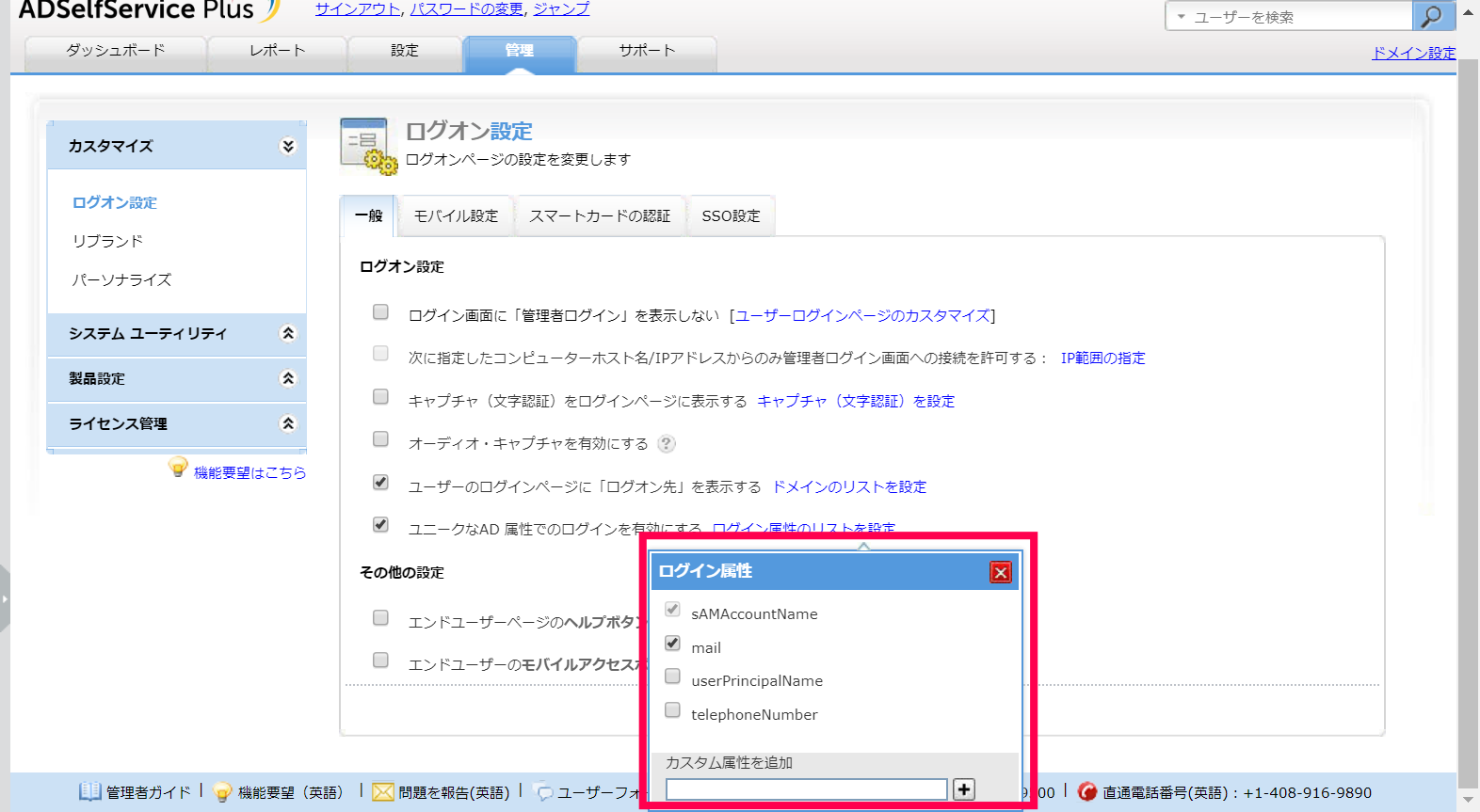Toggle the エンドユーザーページのヘルプボタン checkbox
The image size is (1480, 812).
[380, 618]
